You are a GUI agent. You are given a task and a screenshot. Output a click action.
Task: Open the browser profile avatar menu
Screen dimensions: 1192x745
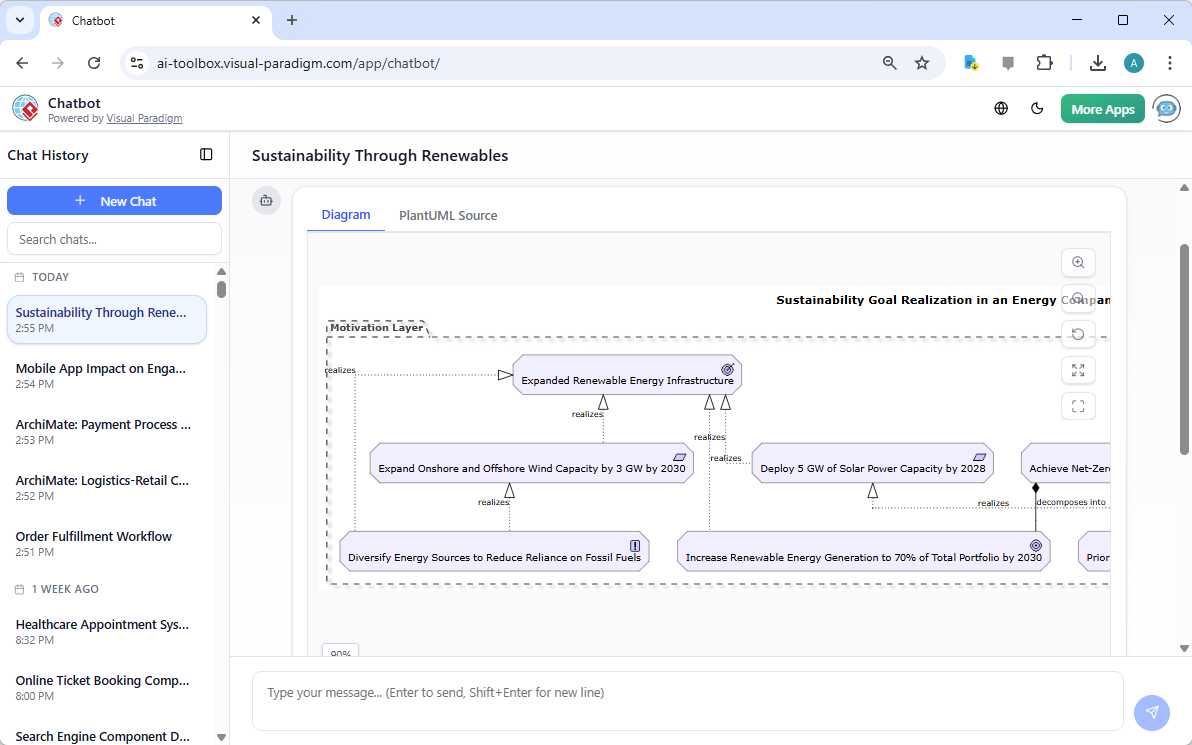coord(1133,62)
